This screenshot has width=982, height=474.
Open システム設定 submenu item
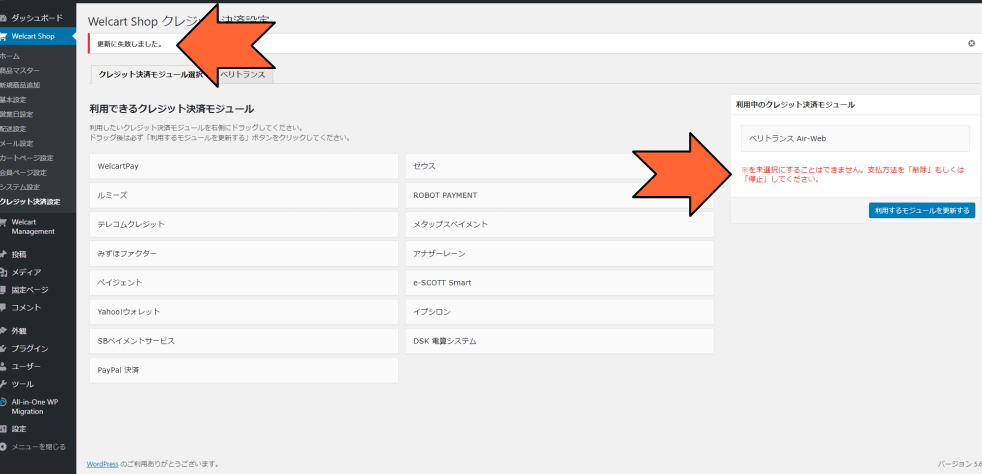(x=20, y=187)
